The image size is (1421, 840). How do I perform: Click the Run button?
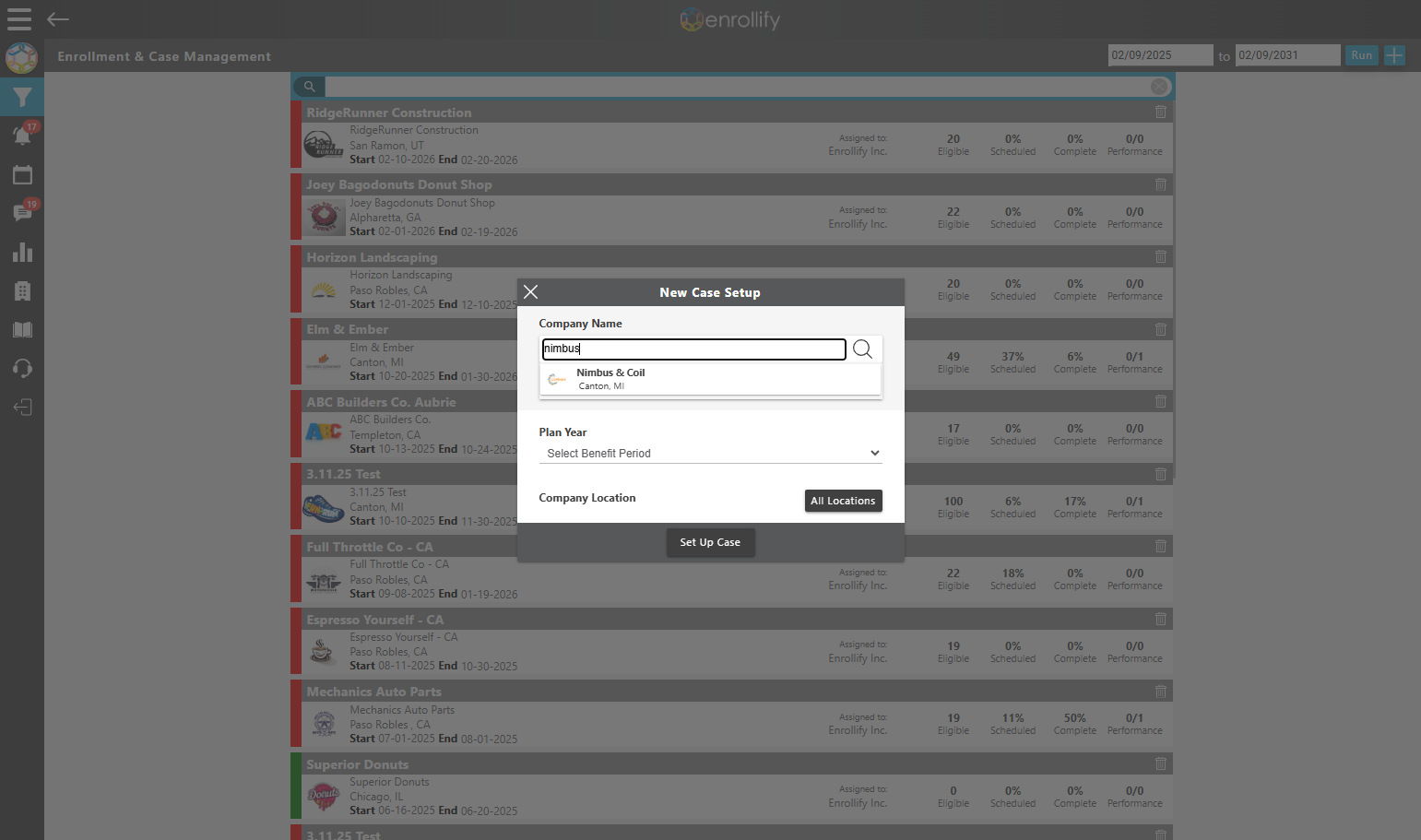[1361, 55]
